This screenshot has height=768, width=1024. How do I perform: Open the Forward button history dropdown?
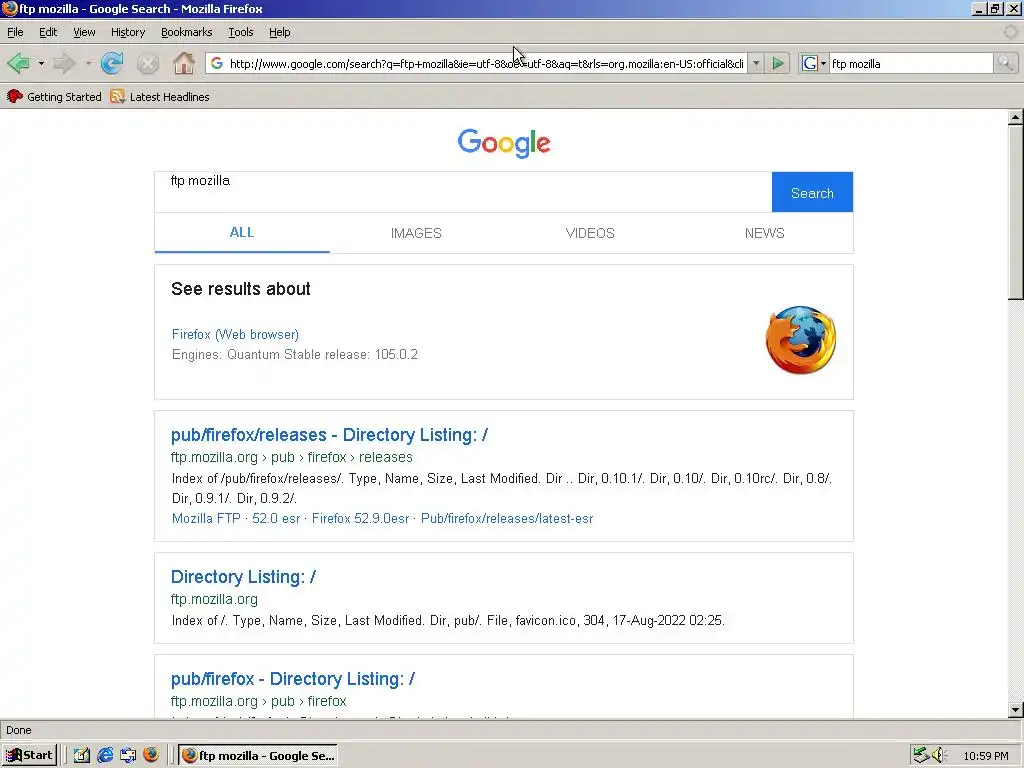click(88, 63)
